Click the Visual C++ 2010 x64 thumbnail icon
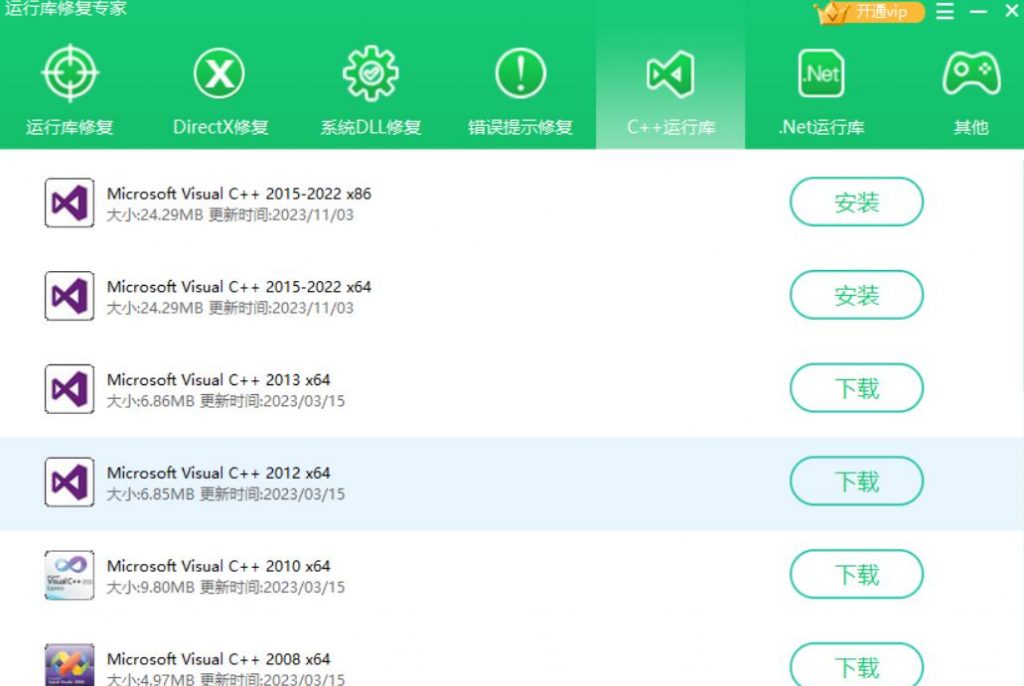Image resolution: width=1024 pixels, height=686 pixels. 68,571
